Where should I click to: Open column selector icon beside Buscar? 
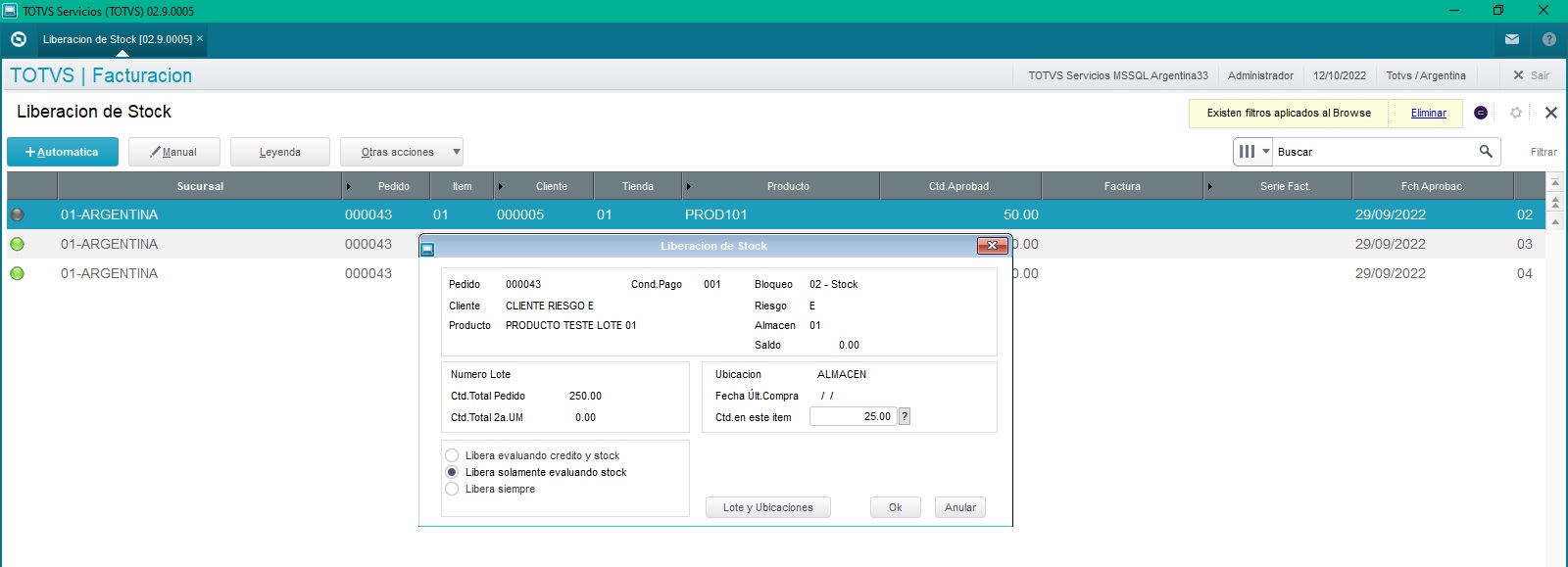pos(1253,152)
